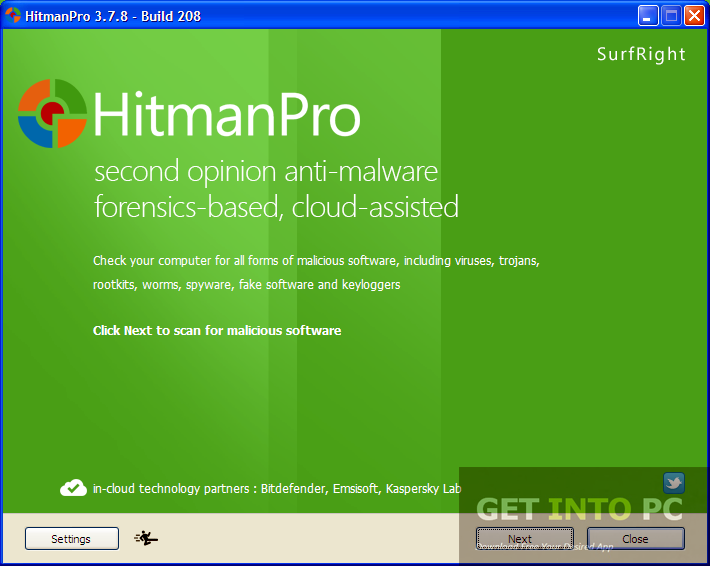The image size is (710, 566).
Task: Minimize the HitmanPro window
Action: [648, 16]
